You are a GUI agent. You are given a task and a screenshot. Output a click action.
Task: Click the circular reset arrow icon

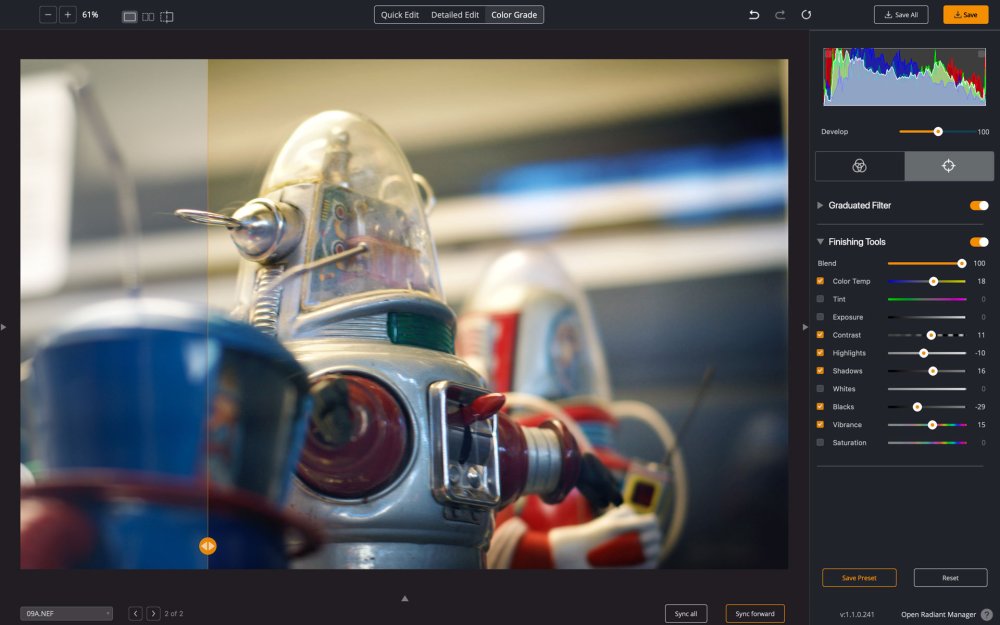tap(806, 15)
